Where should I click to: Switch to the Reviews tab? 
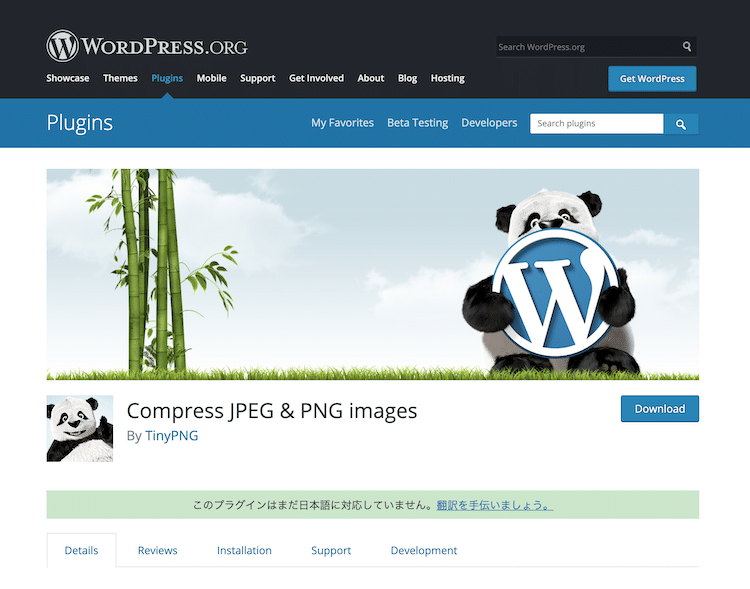click(x=157, y=550)
